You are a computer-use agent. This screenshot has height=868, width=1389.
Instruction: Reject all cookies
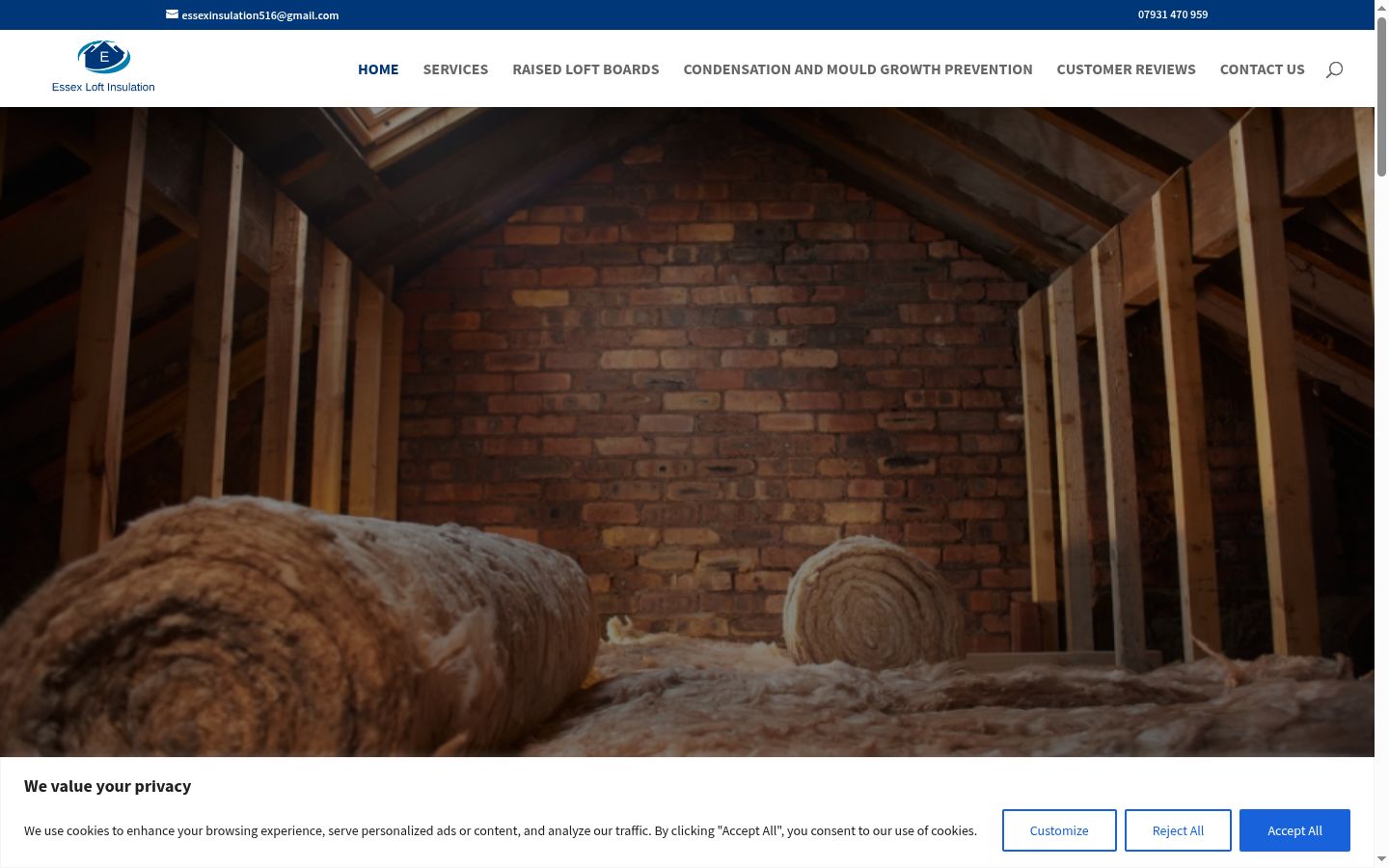tap(1178, 830)
